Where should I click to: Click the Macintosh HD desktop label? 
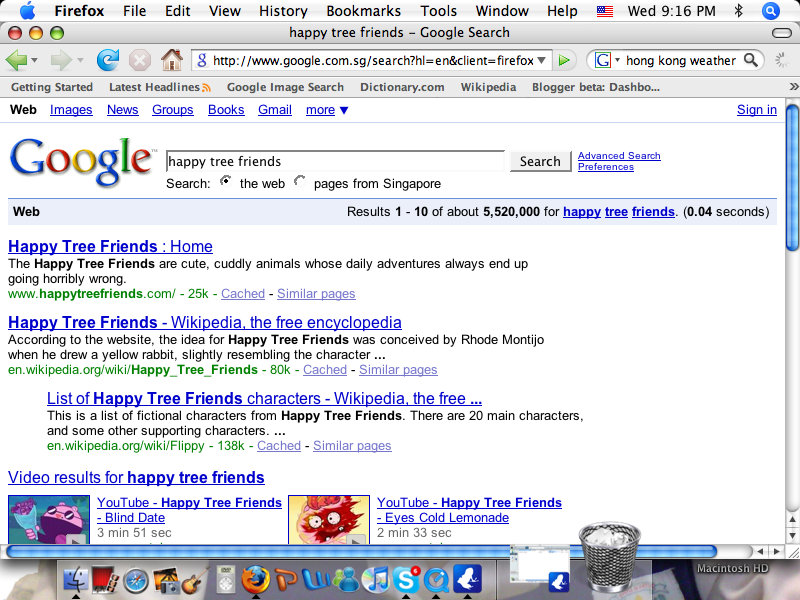732,568
